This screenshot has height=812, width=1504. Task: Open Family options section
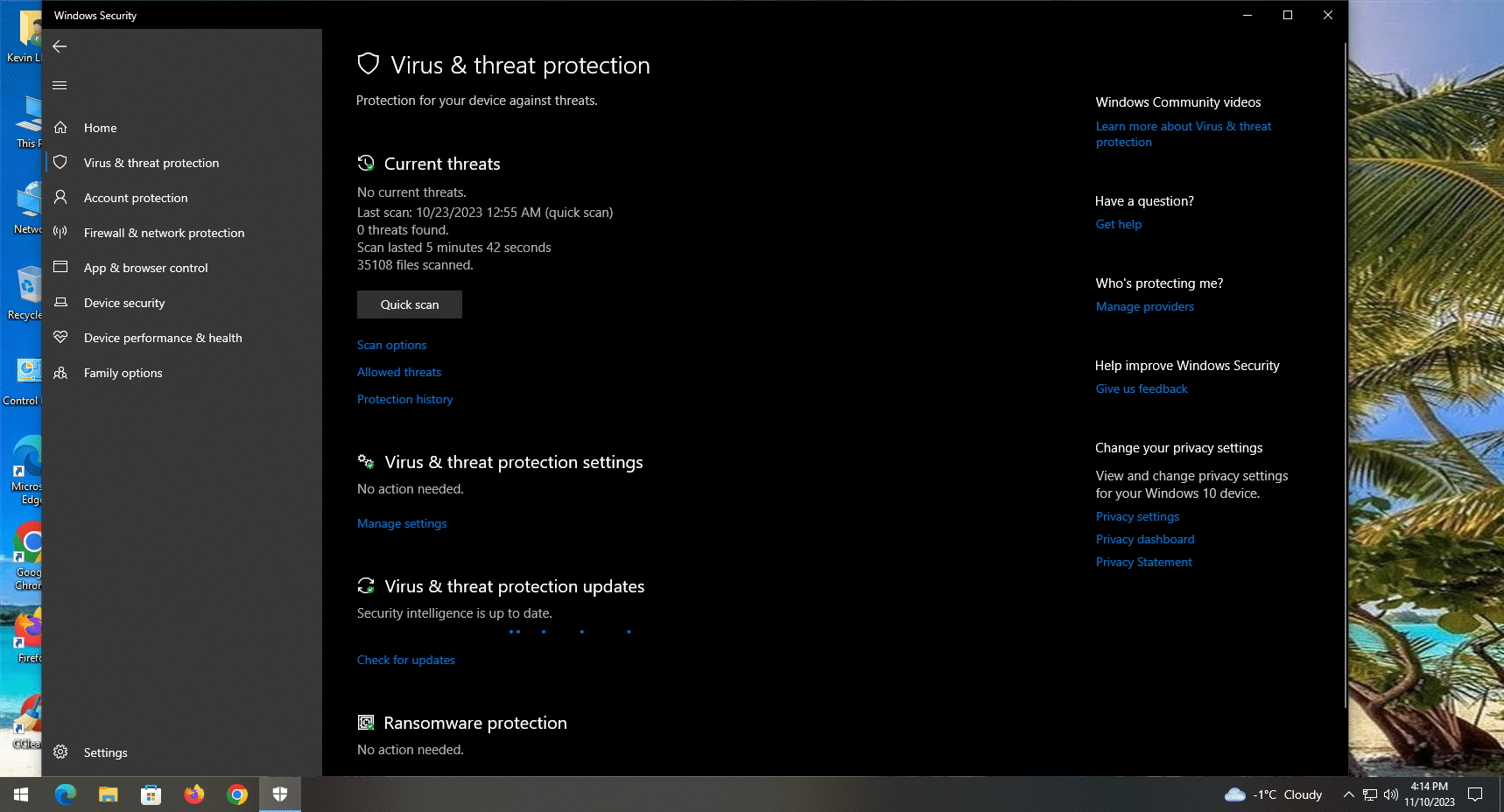point(182,373)
